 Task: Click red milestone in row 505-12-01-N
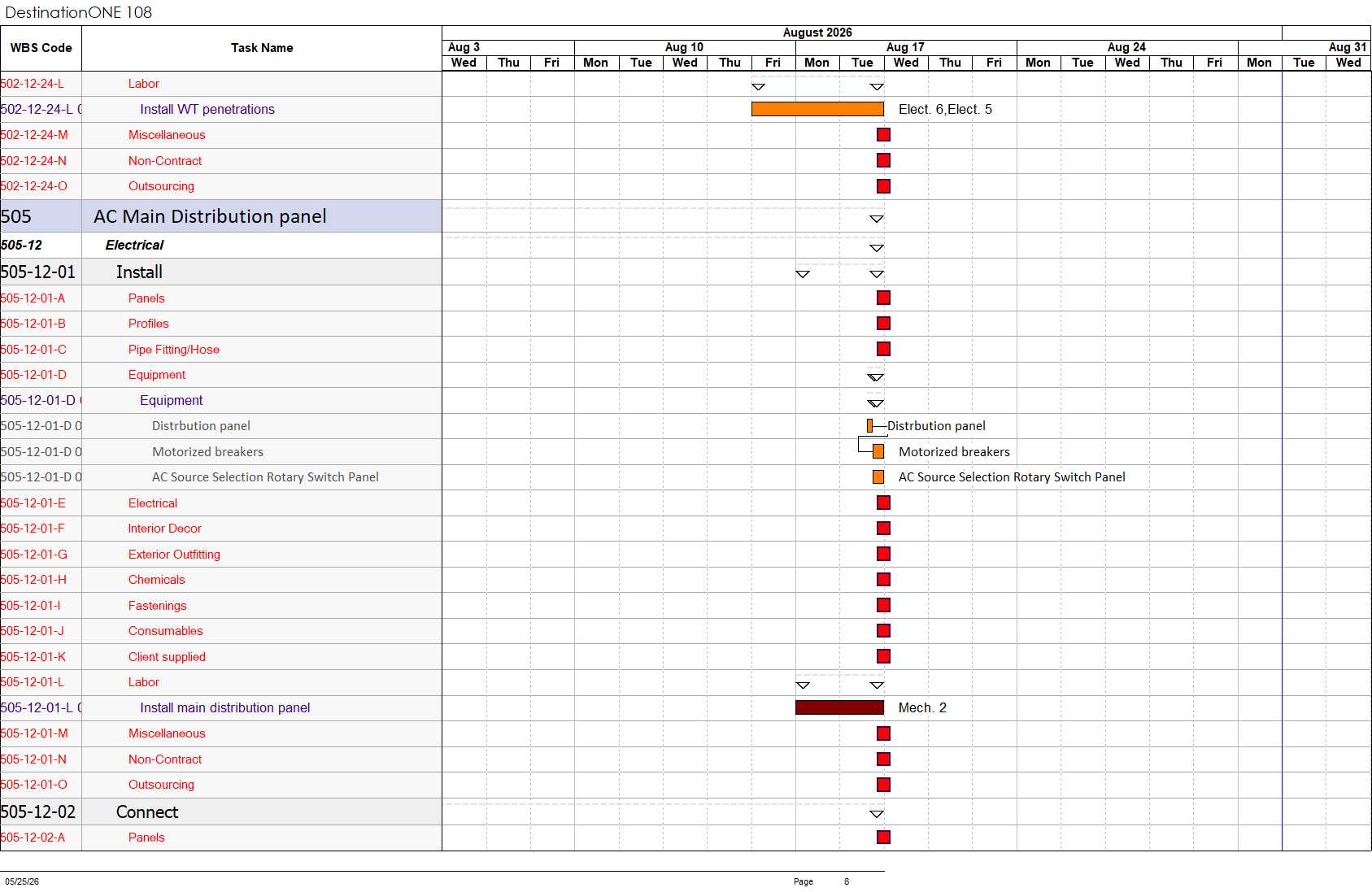click(x=883, y=759)
